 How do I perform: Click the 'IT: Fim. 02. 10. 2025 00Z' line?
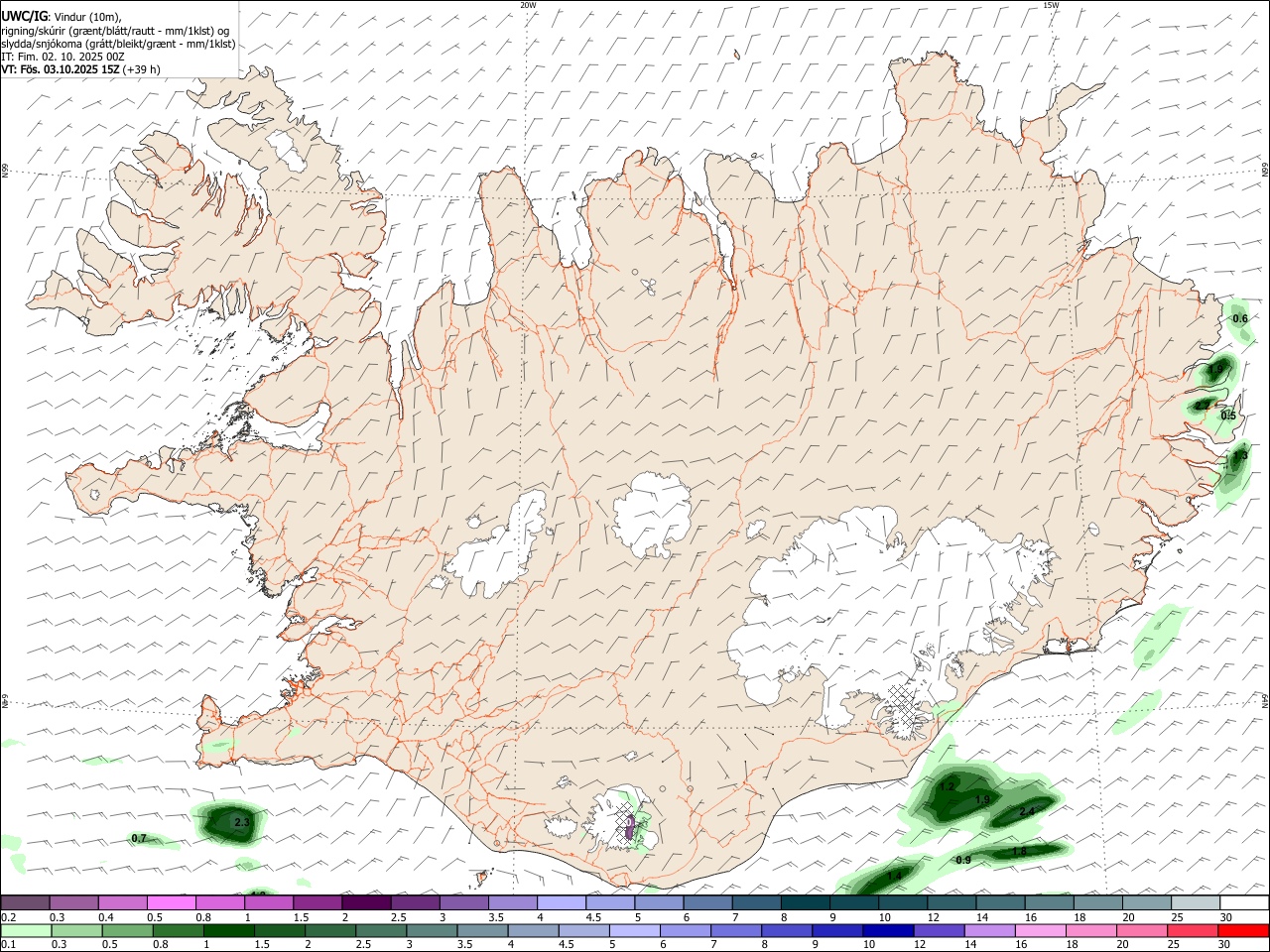(63, 57)
